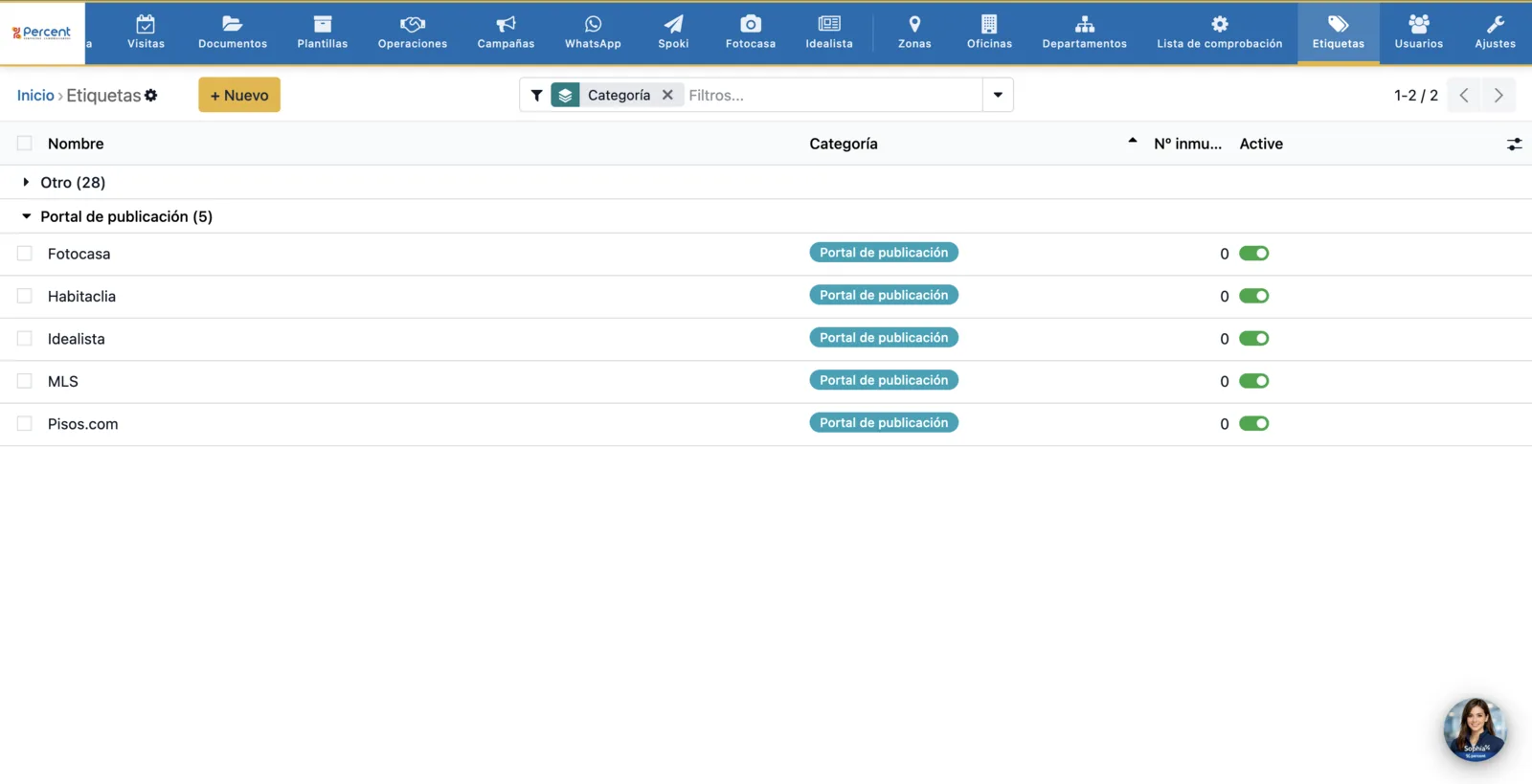Sort by the Active column header
This screenshot has width=1532, height=784.
tap(1261, 144)
